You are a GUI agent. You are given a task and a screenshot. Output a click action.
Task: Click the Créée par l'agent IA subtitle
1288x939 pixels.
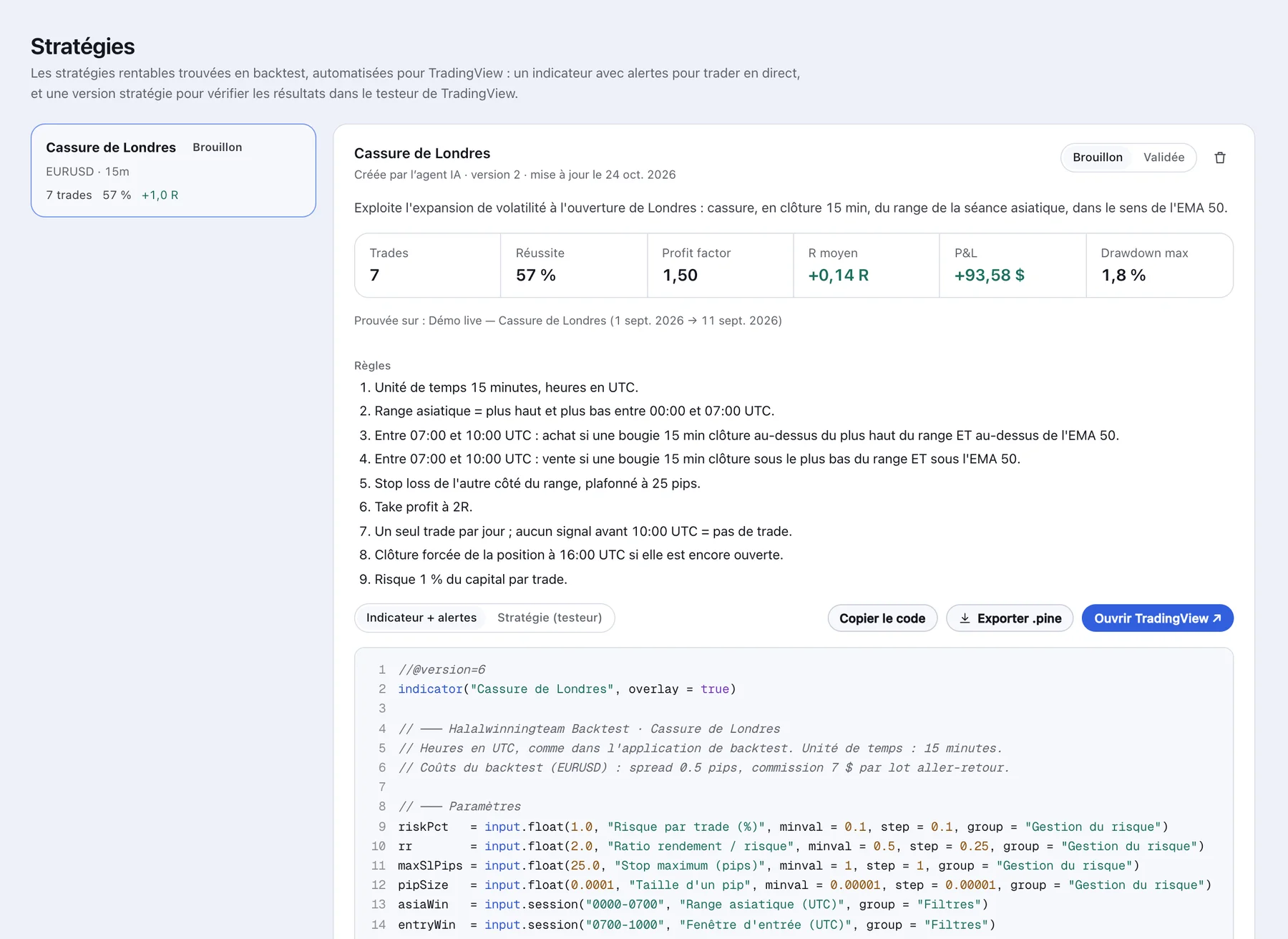click(x=515, y=175)
